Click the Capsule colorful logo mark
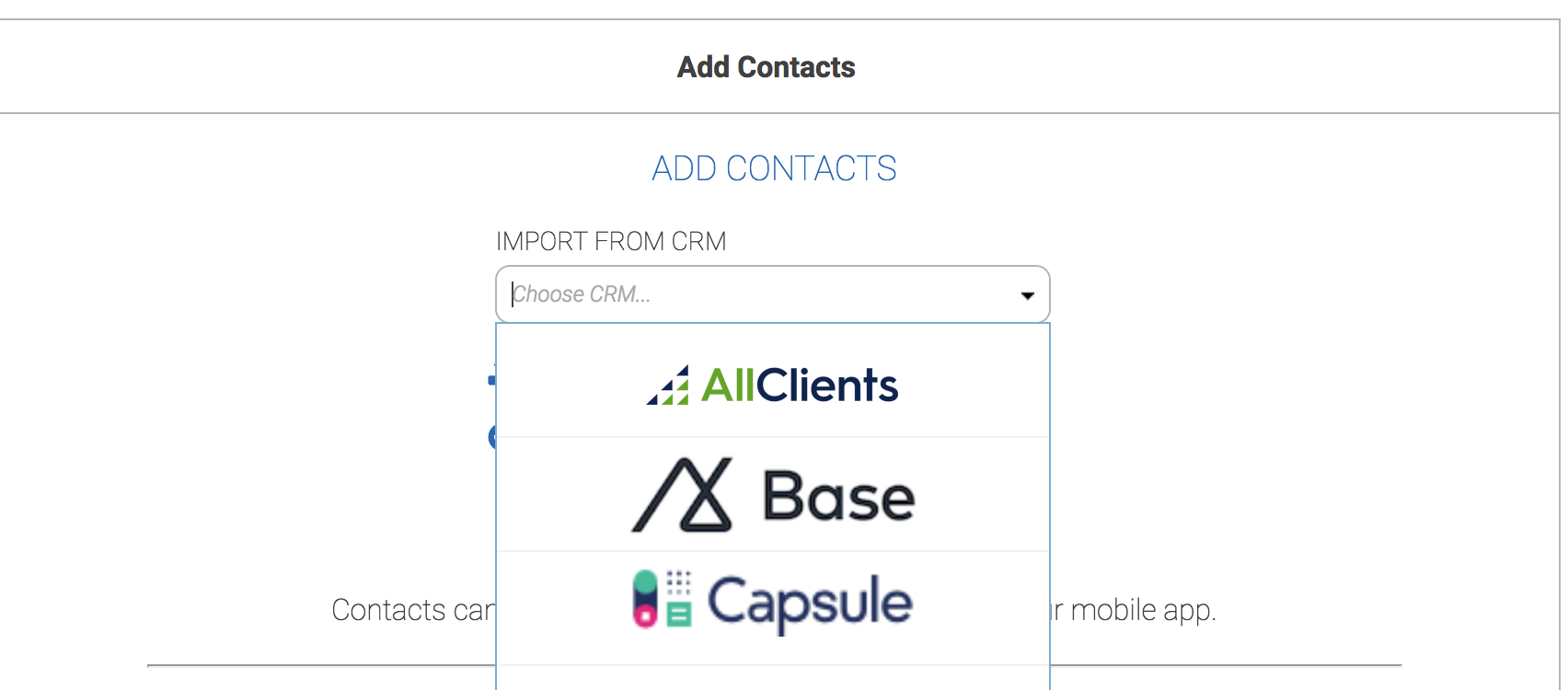The height and width of the screenshot is (690, 1568). [x=662, y=599]
